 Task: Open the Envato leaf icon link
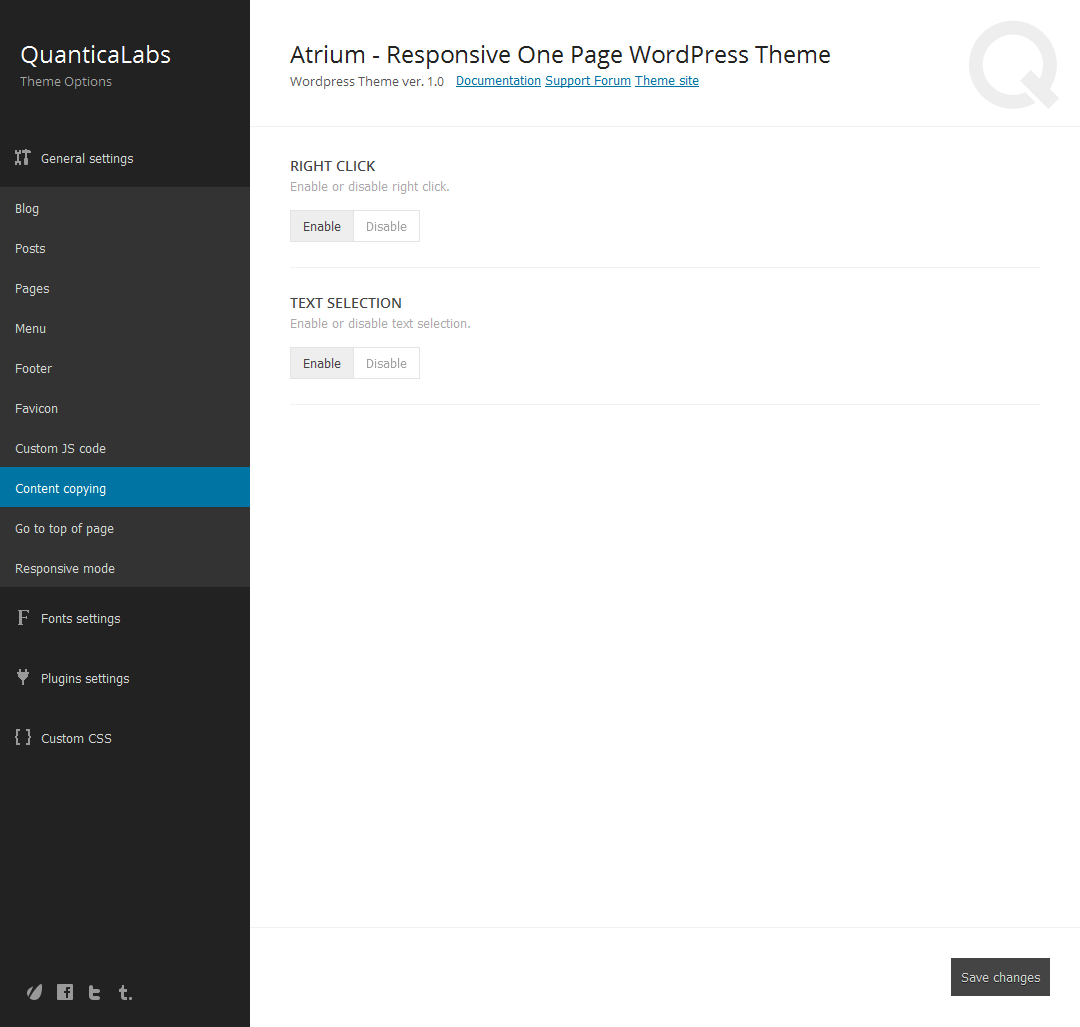click(x=34, y=992)
